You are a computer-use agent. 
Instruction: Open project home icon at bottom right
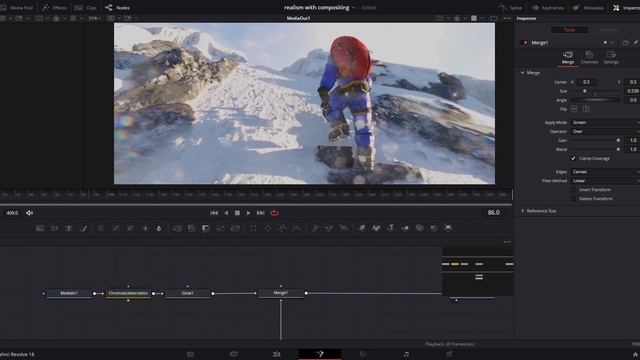tap(635, 355)
